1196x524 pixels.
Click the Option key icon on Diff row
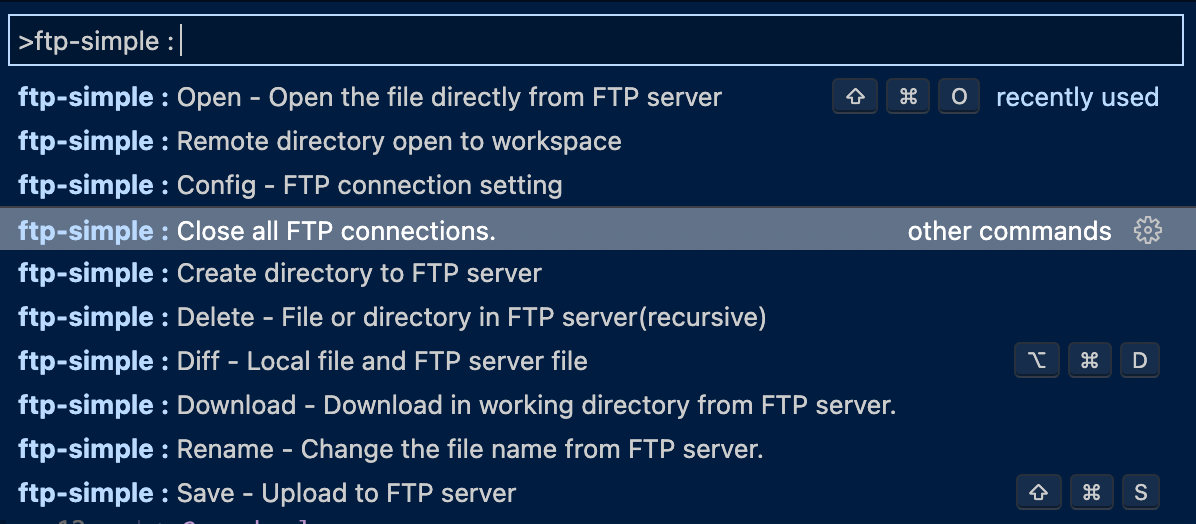point(1037,360)
